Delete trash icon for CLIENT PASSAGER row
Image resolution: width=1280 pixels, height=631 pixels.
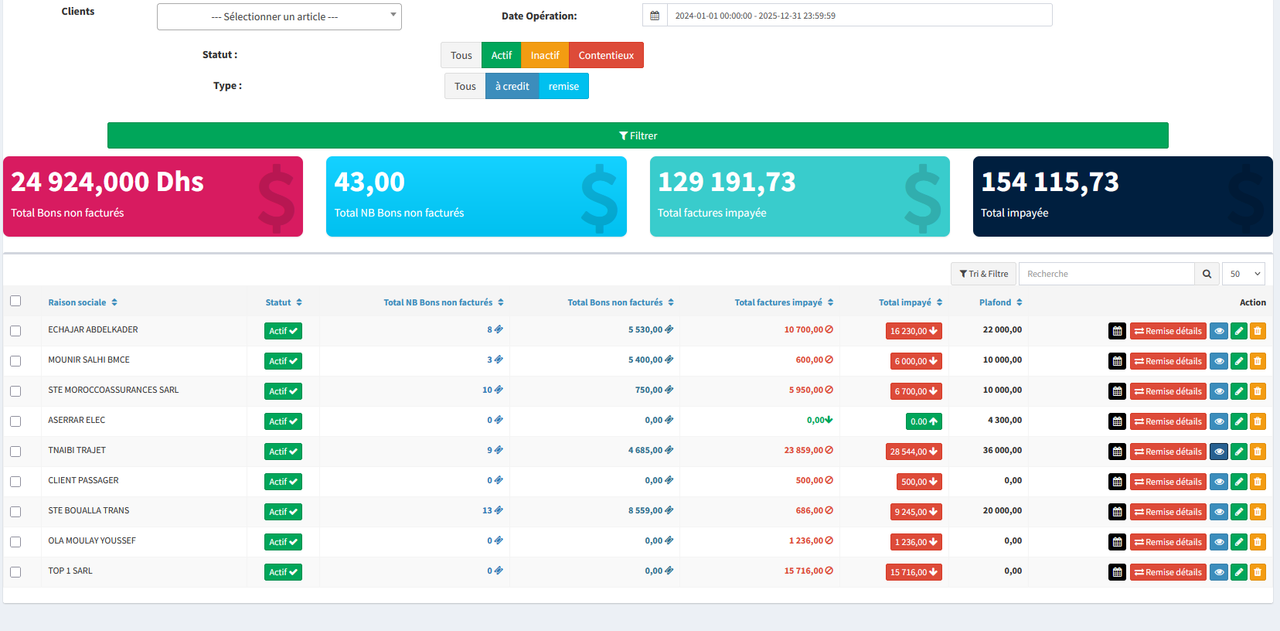[x=1258, y=481]
